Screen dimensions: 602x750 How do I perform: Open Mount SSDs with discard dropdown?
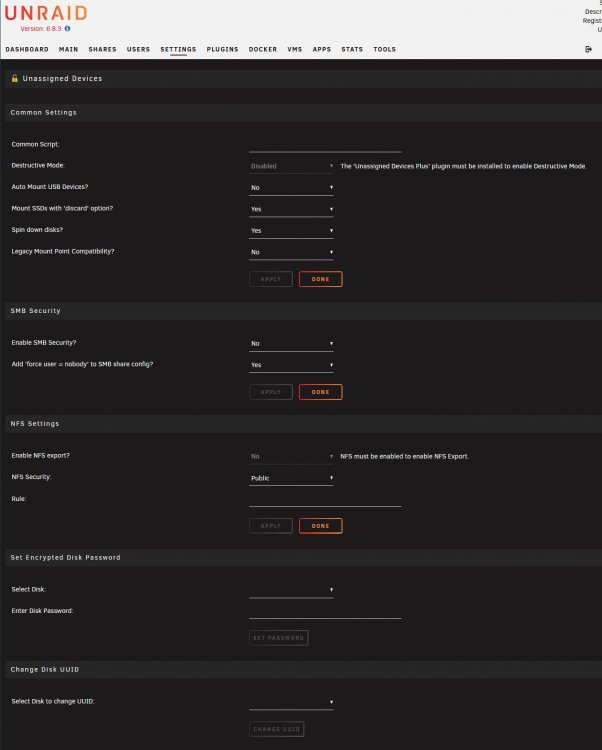pyautogui.click(x=291, y=210)
